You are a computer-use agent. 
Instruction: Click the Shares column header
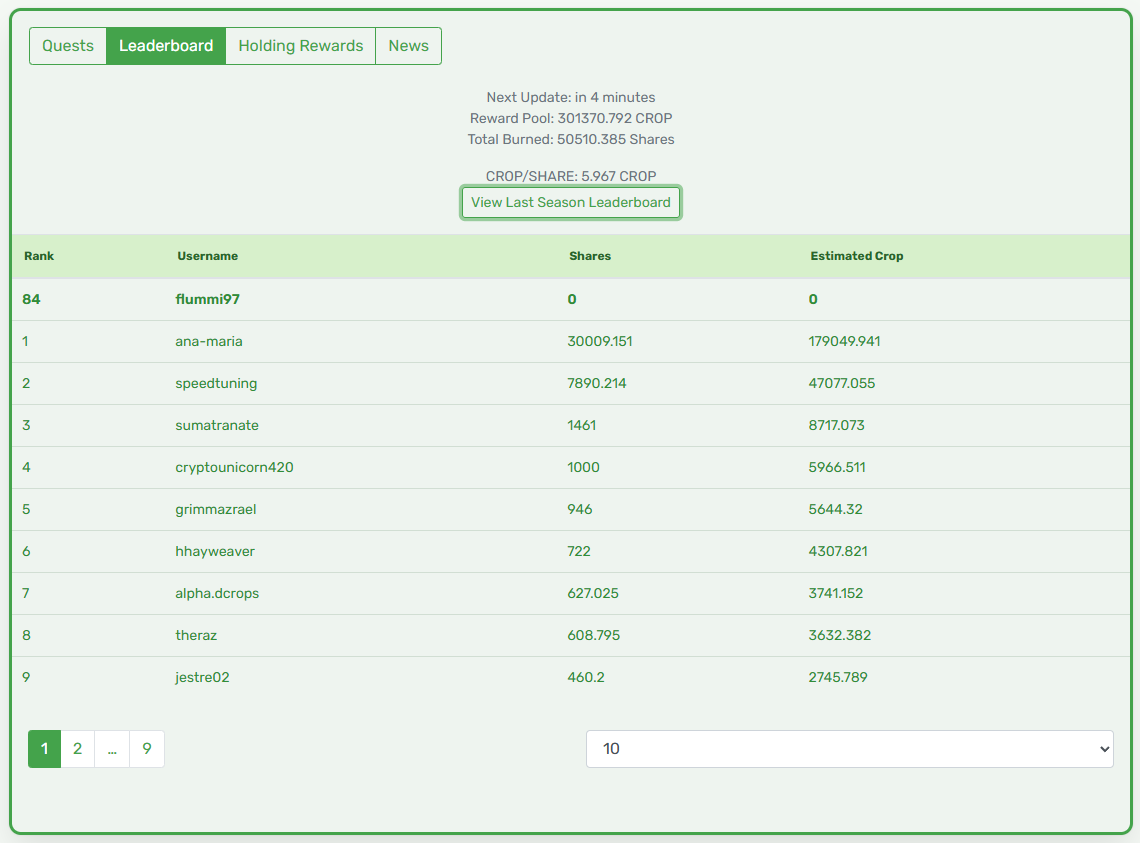590,256
